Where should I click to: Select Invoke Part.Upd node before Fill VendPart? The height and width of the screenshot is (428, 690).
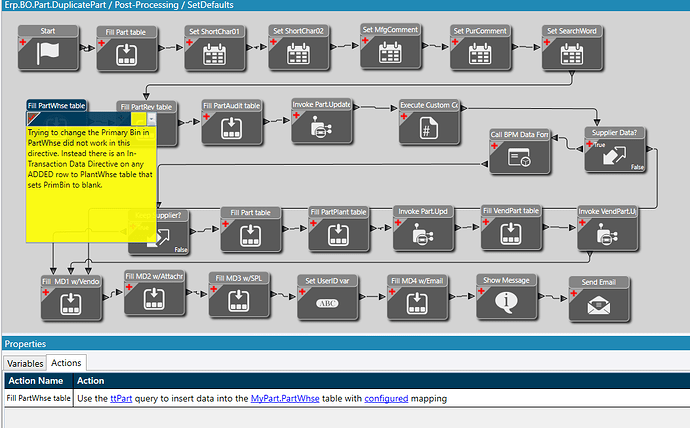point(423,228)
